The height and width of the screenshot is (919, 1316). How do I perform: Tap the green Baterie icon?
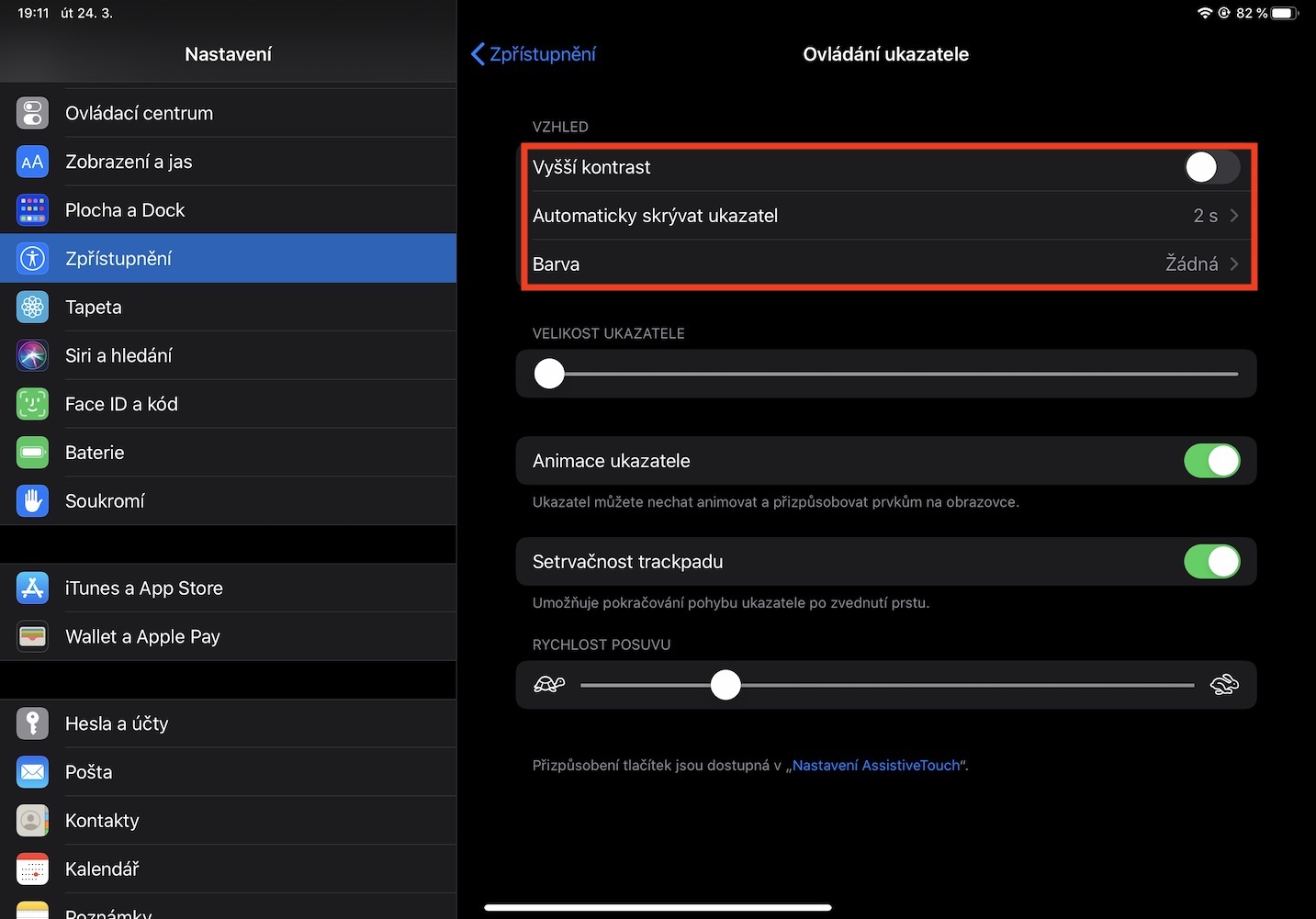[x=32, y=453]
